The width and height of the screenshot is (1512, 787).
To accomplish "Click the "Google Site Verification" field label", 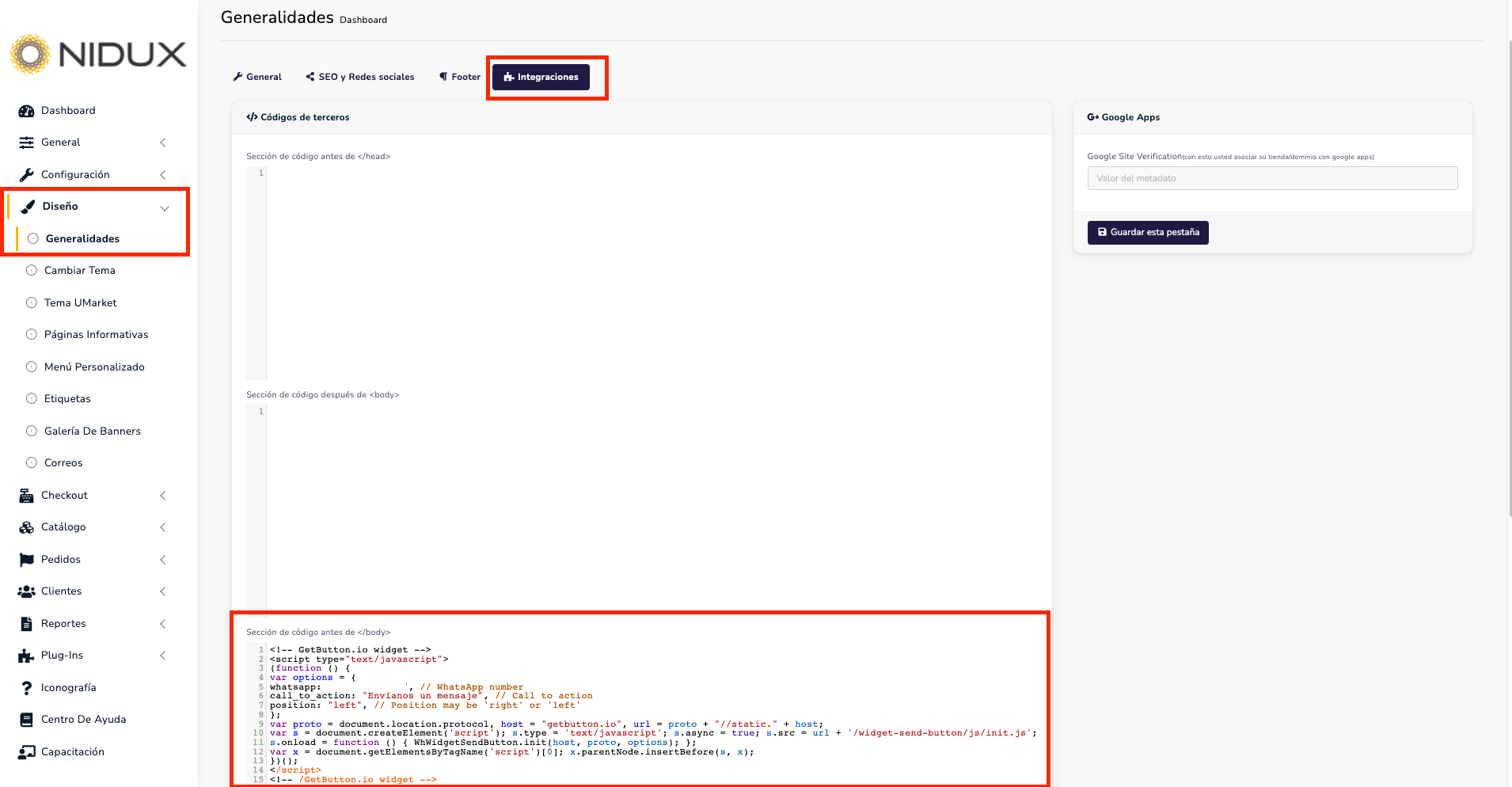I will click(x=1134, y=157).
